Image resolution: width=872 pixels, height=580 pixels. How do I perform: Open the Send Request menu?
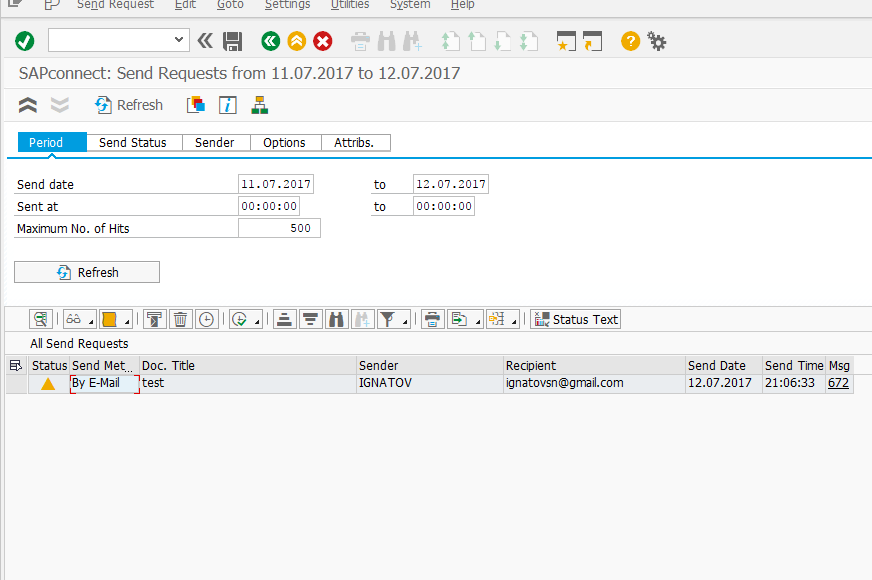tap(115, 4)
